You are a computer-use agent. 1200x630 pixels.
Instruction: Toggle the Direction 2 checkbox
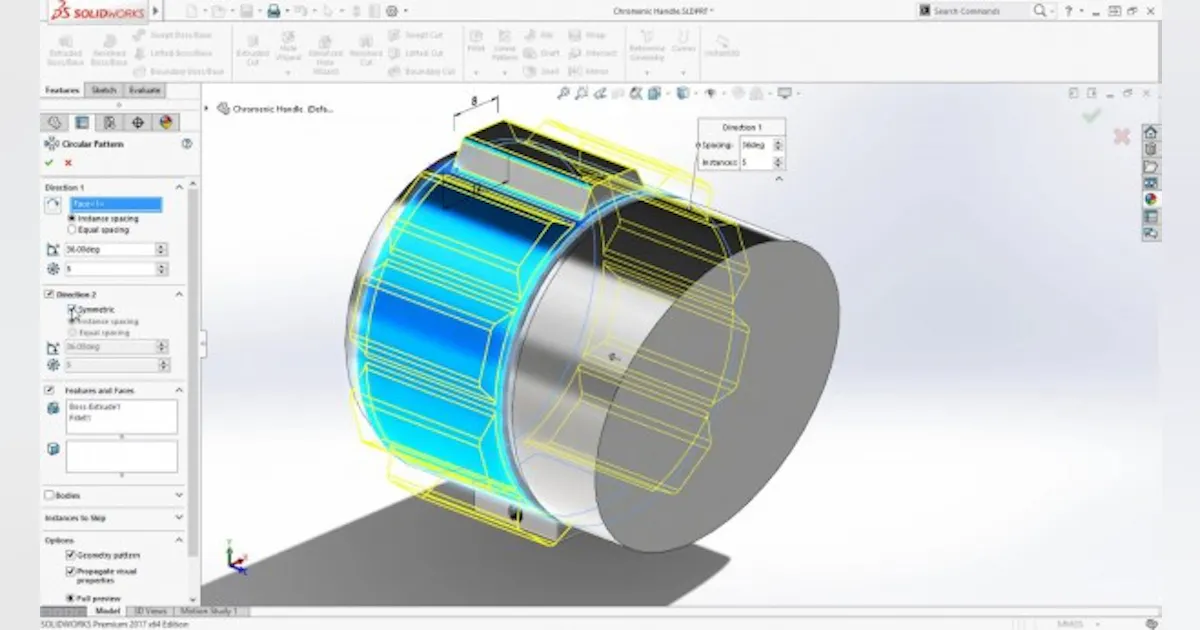pos(49,294)
